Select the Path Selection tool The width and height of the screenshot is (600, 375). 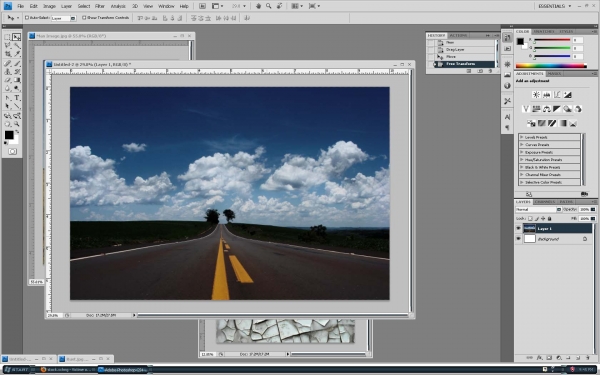pyautogui.click(x=7, y=106)
